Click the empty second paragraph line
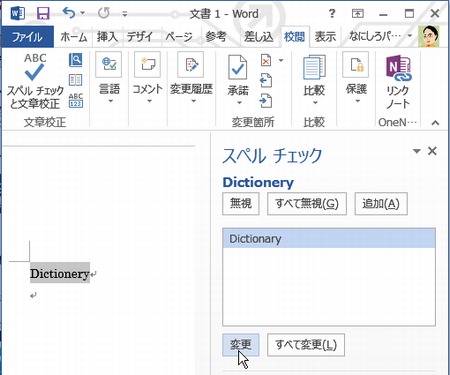Screen dimensions: 450x375 33,295
